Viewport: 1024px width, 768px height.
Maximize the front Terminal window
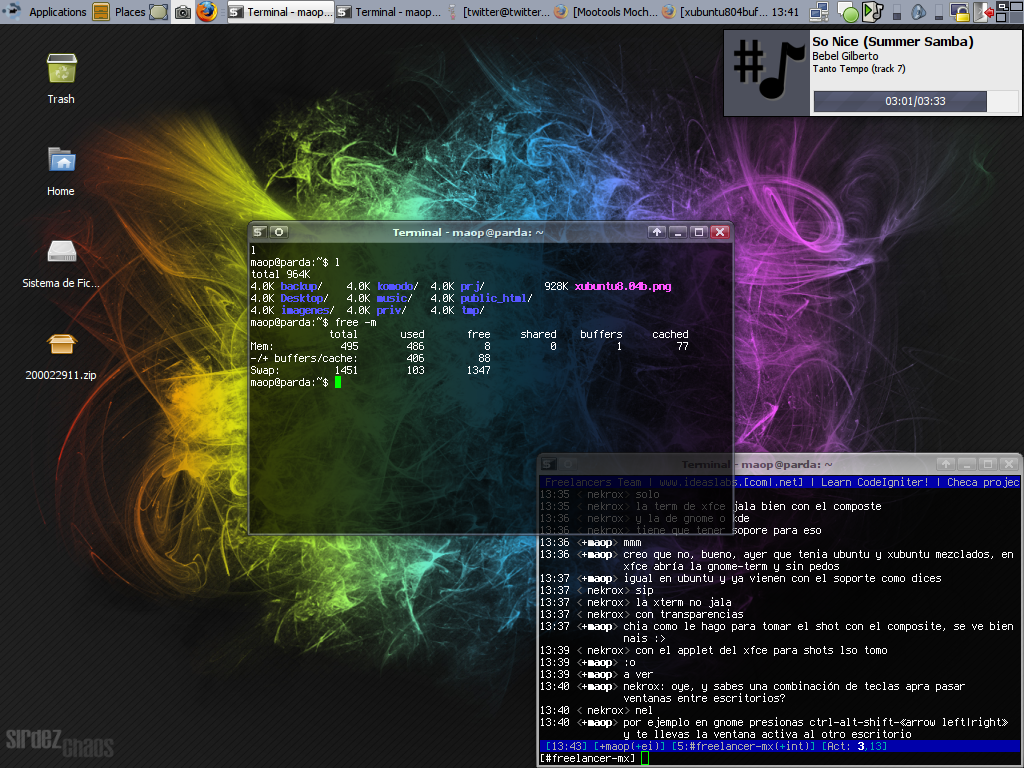[699, 232]
